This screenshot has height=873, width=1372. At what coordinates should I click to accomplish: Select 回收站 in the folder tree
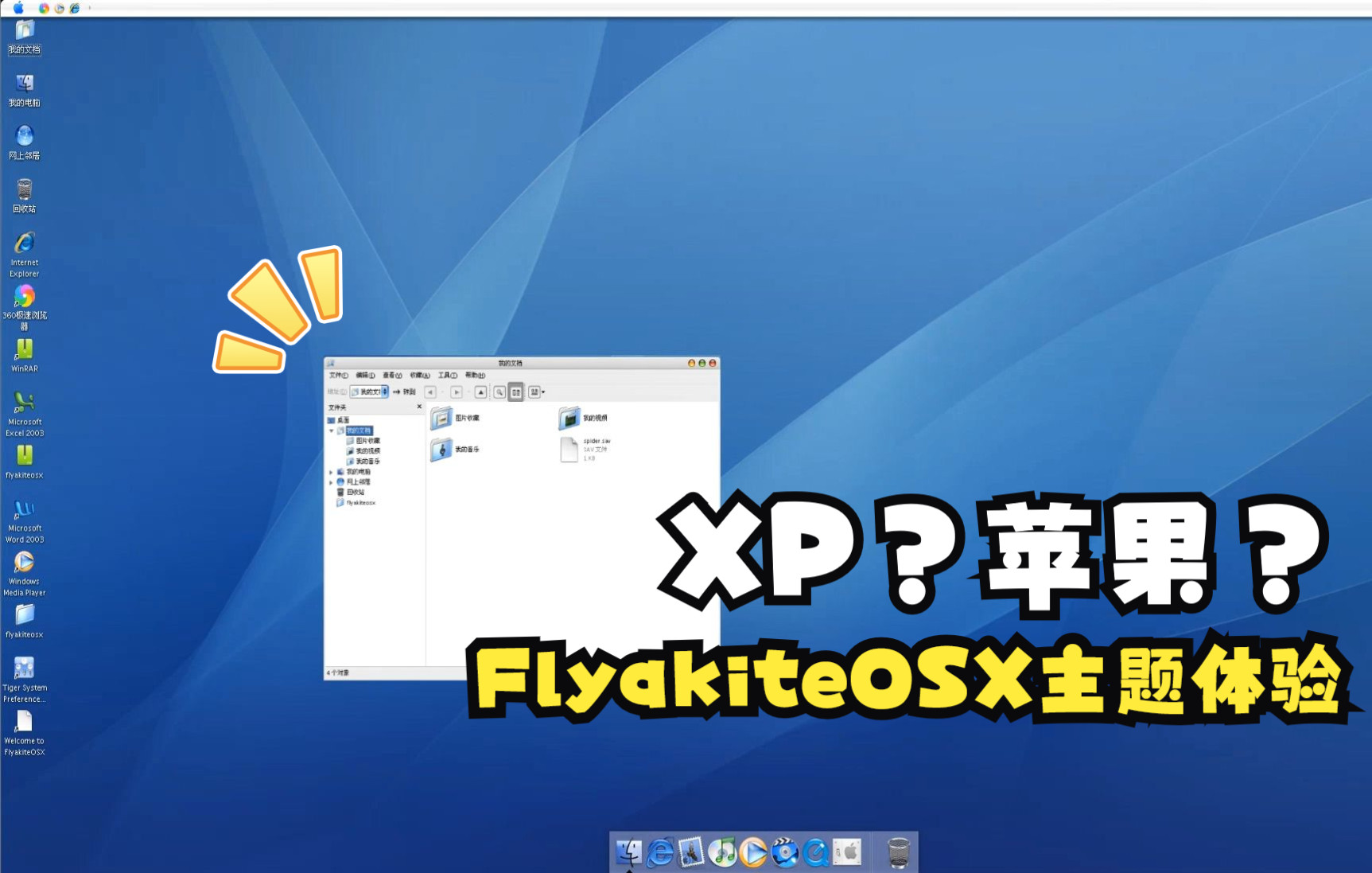click(351, 493)
